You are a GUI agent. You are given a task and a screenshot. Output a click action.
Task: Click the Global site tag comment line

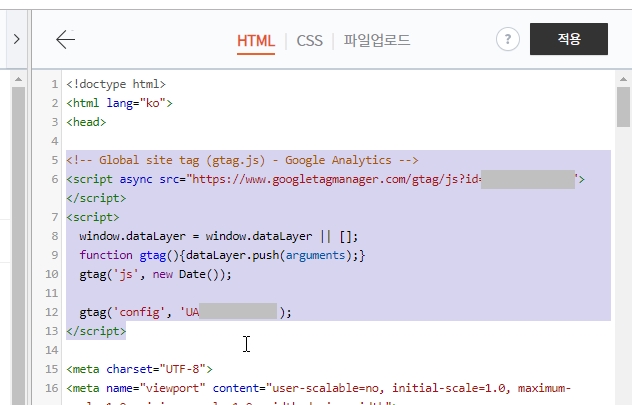point(242,160)
